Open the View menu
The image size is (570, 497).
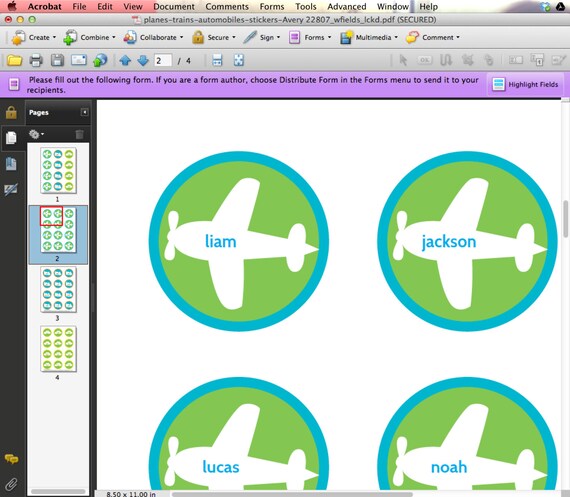click(133, 7)
